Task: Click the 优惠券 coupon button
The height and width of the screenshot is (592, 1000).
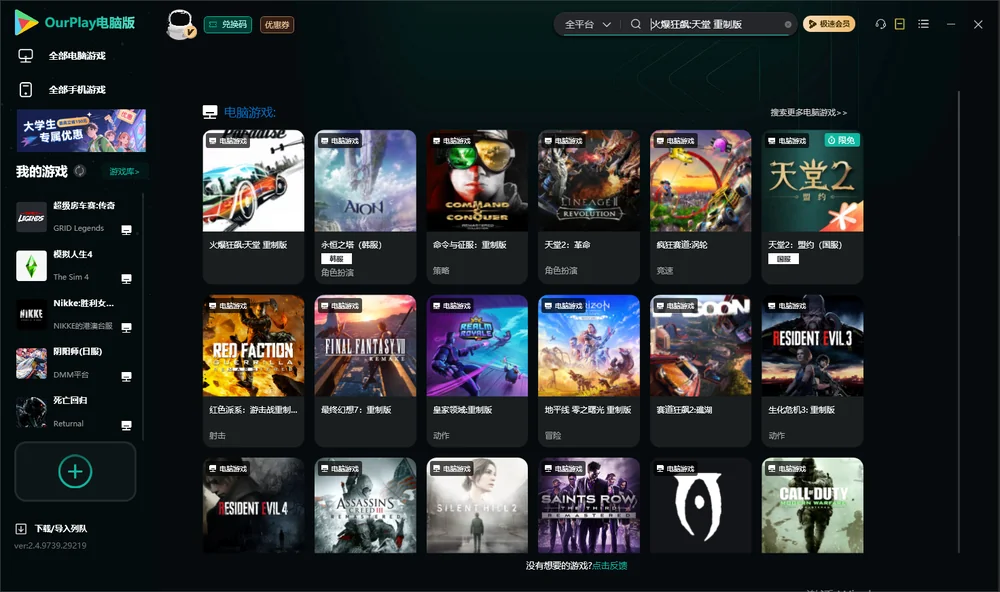Action: 277,25
